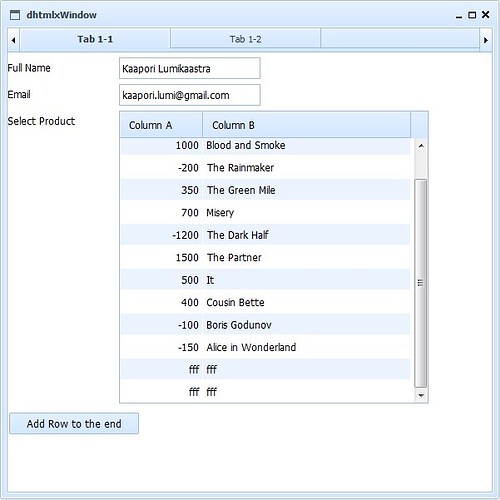Viewport: 500px width, 500px height.
Task: Select The Rainmaker cell
Action: pyautogui.click(x=307, y=167)
